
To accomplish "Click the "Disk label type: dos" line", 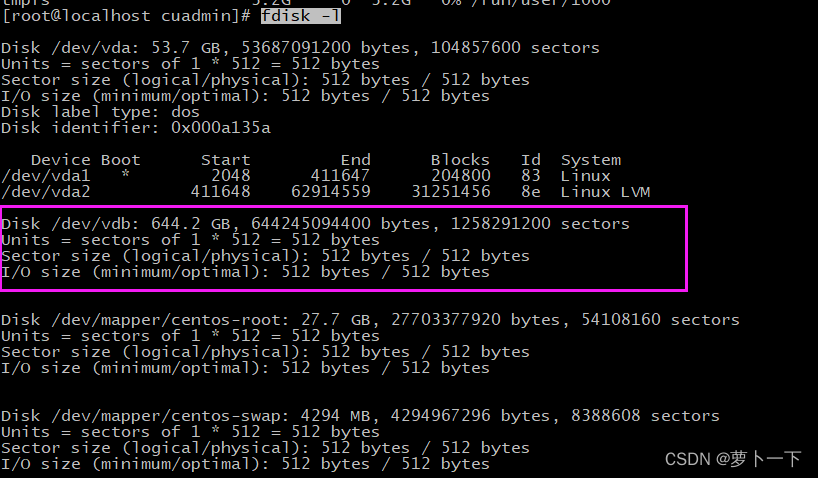I will pos(100,112).
